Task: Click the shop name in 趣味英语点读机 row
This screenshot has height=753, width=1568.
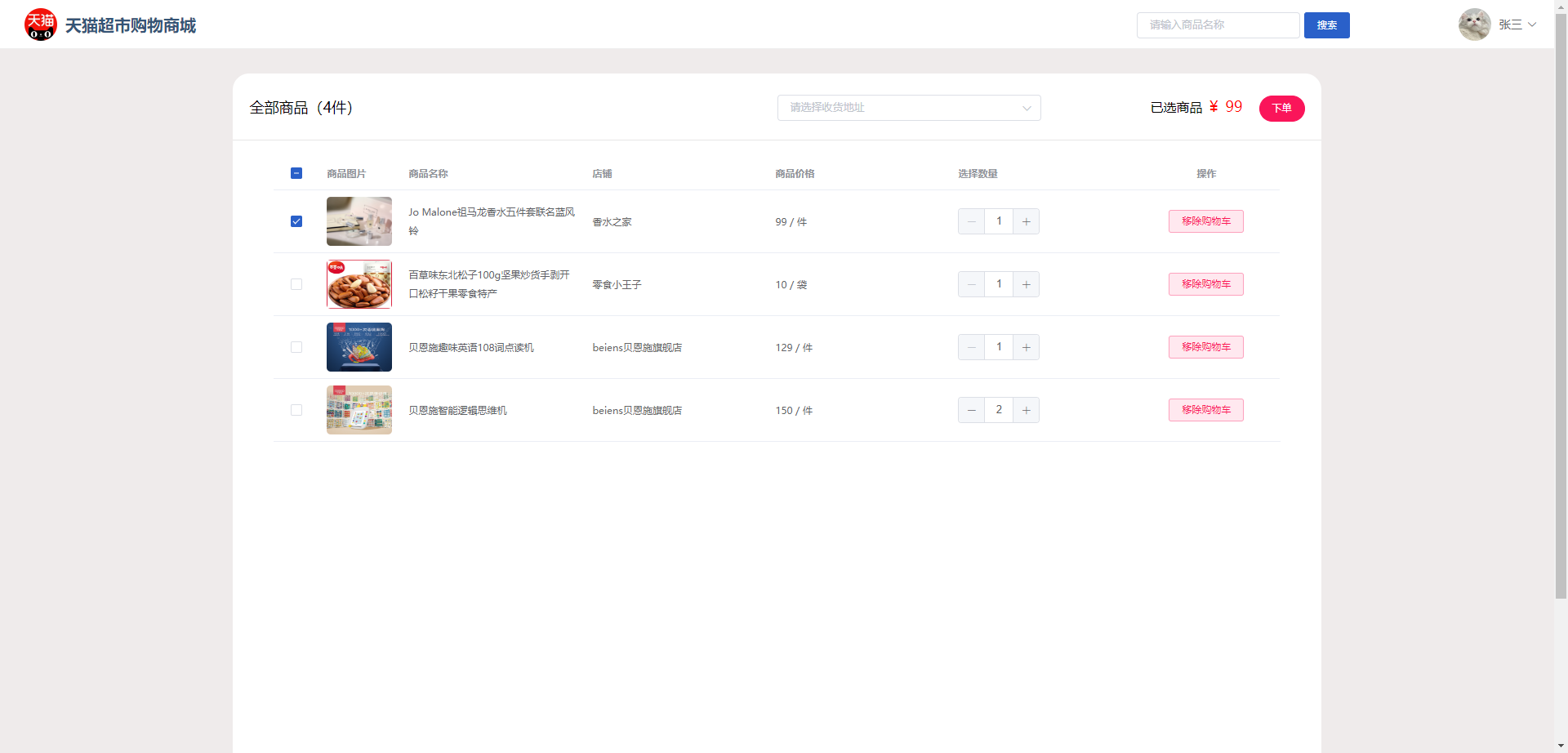Action: point(637,347)
